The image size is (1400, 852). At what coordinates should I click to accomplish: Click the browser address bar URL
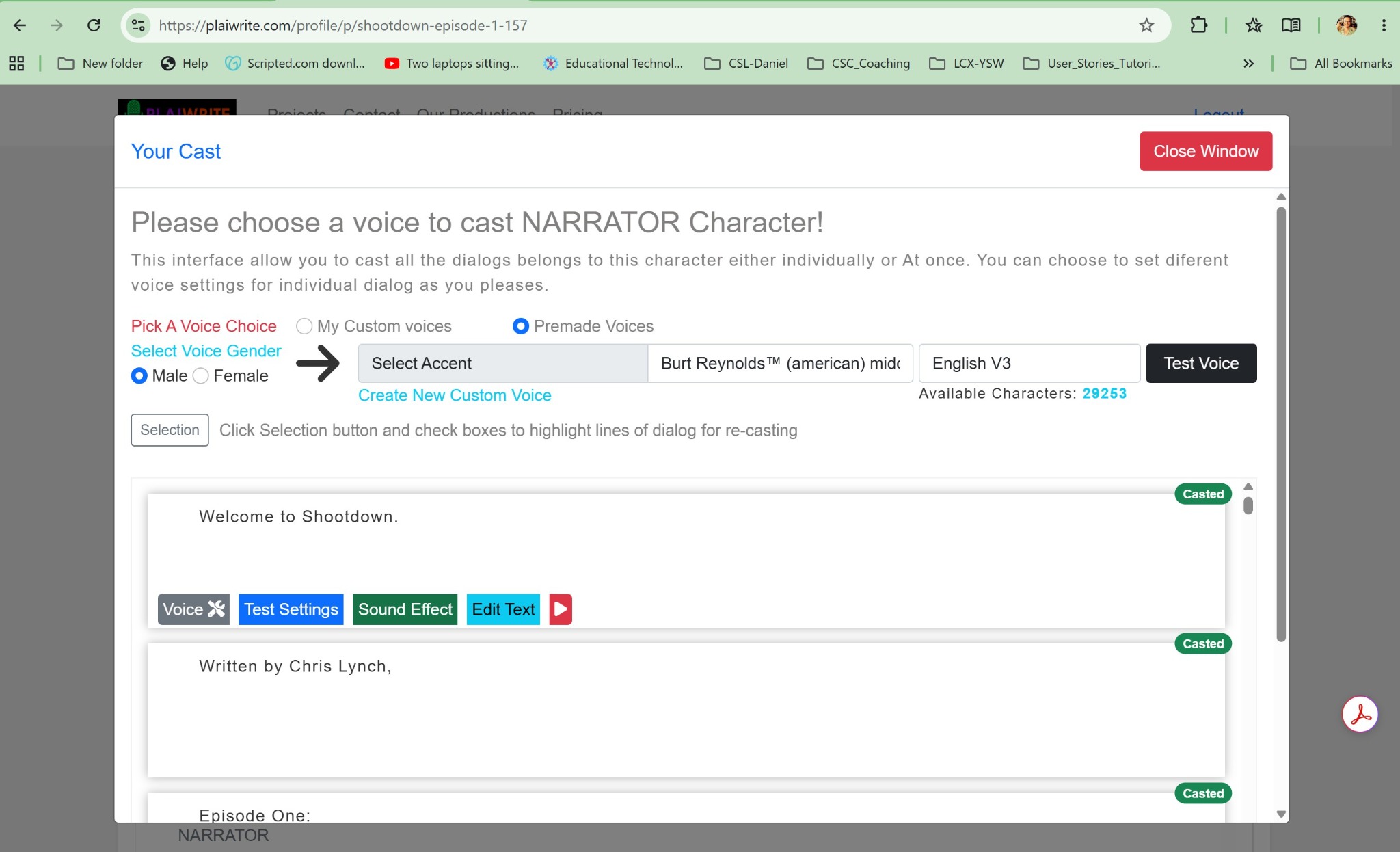pos(343,25)
